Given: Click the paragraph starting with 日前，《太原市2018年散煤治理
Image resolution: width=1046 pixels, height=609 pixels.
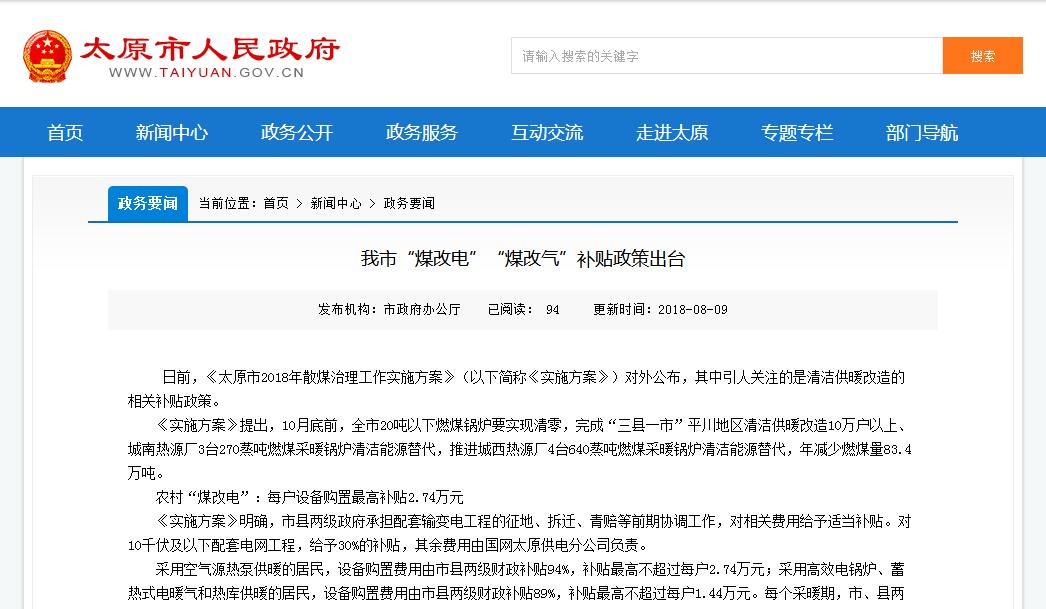Looking at the screenshot, I should [x=516, y=389].
